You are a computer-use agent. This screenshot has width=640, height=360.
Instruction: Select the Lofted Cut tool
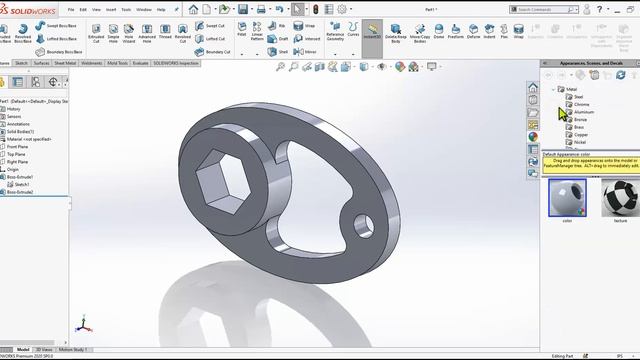point(210,39)
